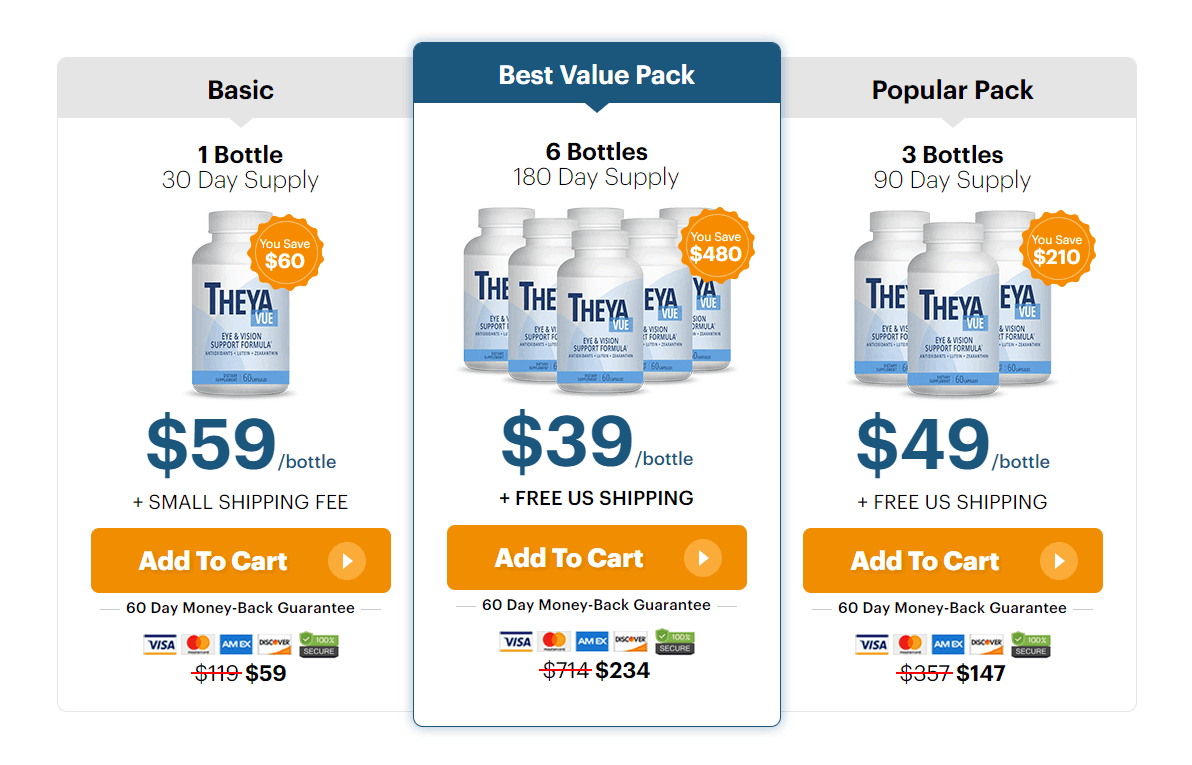Viewport: 1192px width, 765px height.
Task: Click the arrow inside Basic Add To Cart button
Action: click(349, 561)
